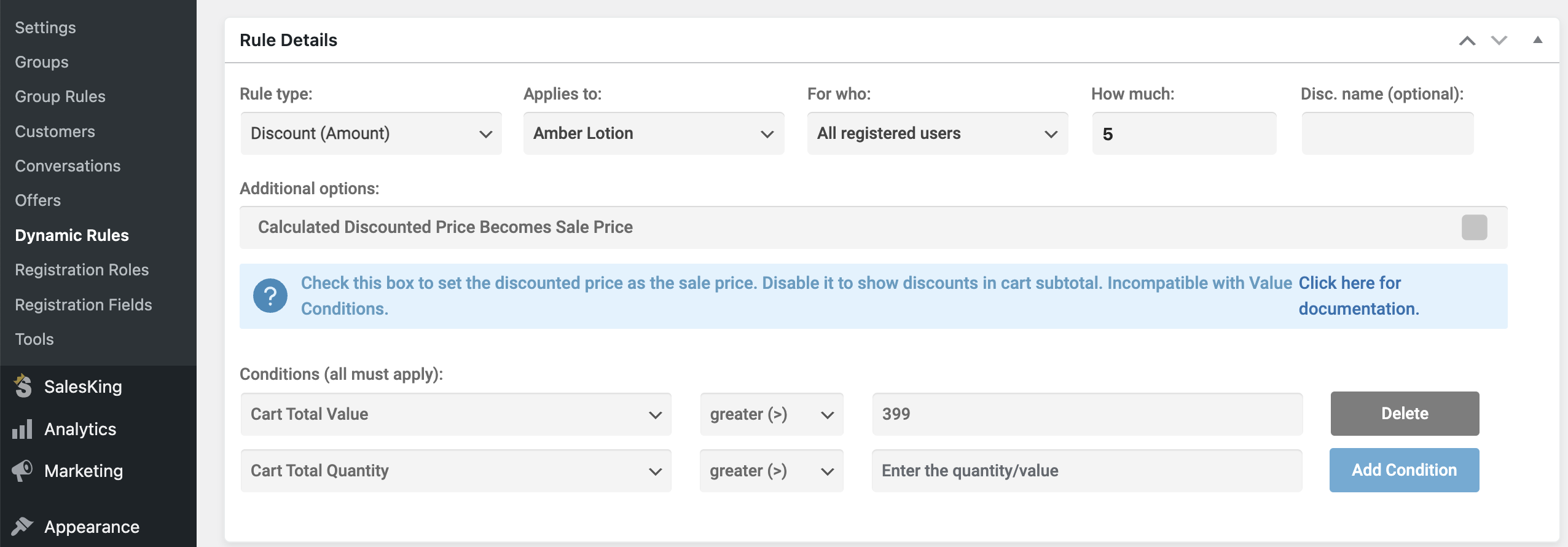Click the Analytics bar chart icon
Screen dimensions: 1568x547
coord(22,429)
